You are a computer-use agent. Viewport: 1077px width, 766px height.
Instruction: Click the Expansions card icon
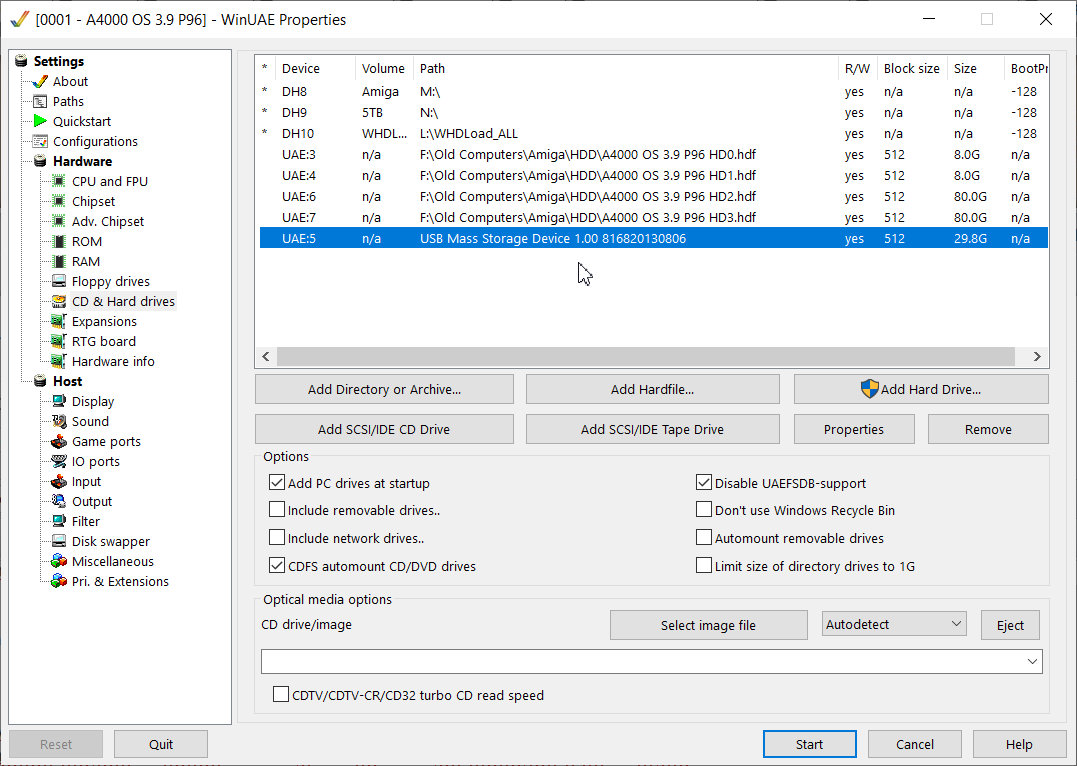[59, 322]
